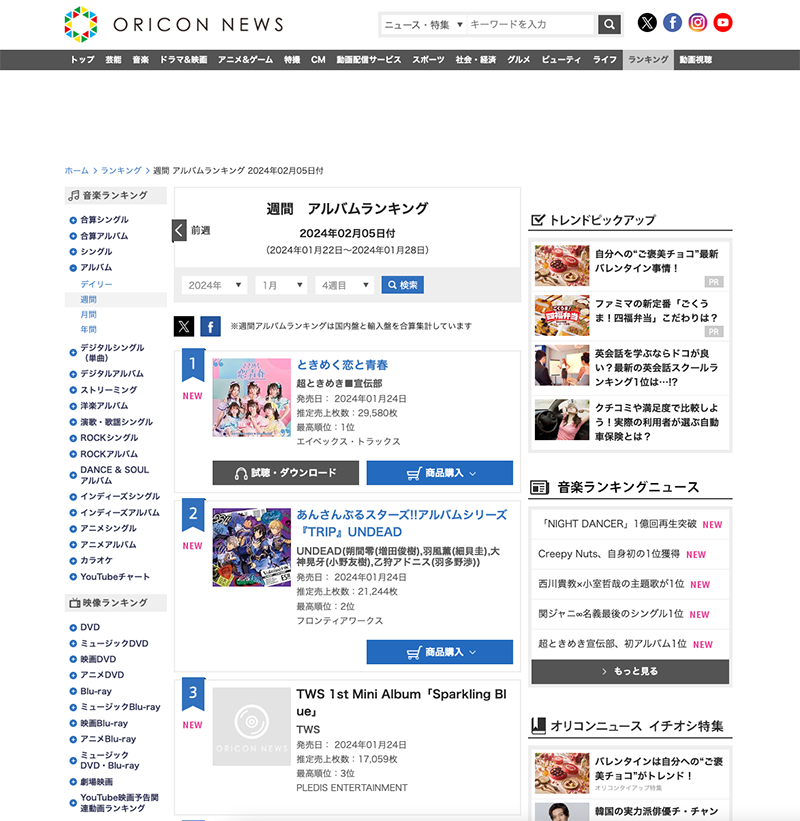800x821 pixels.
Task: Open 合算アルバム in sidebar
Action: tap(104, 236)
